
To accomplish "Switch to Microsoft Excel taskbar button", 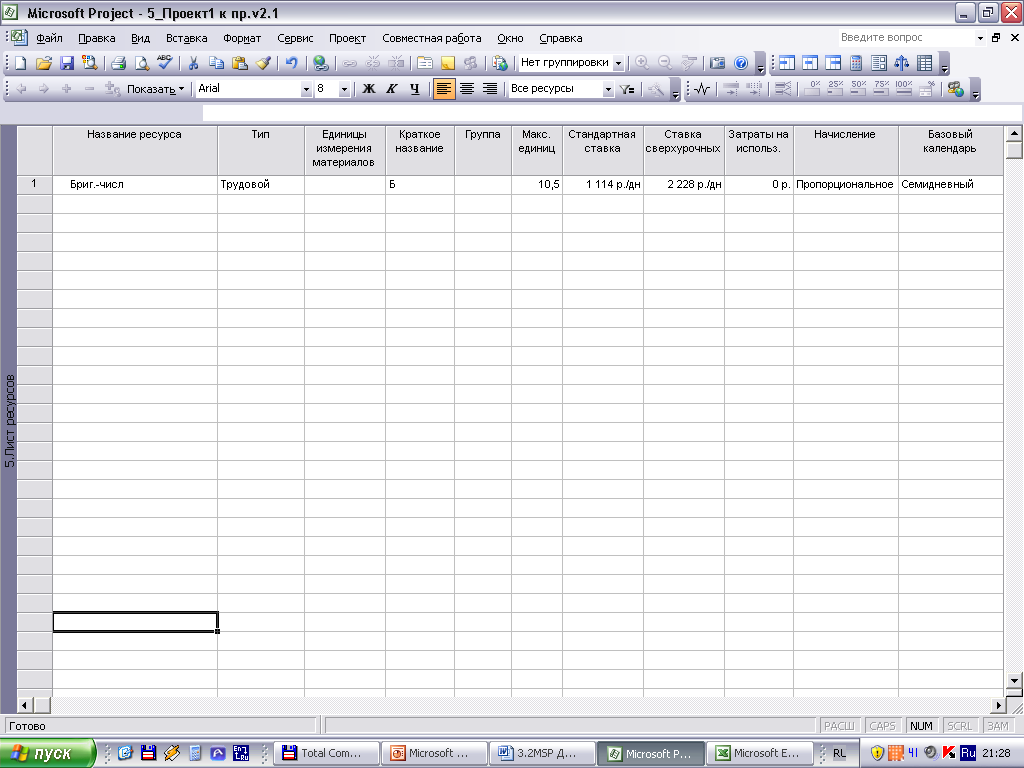I will [x=761, y=754].
